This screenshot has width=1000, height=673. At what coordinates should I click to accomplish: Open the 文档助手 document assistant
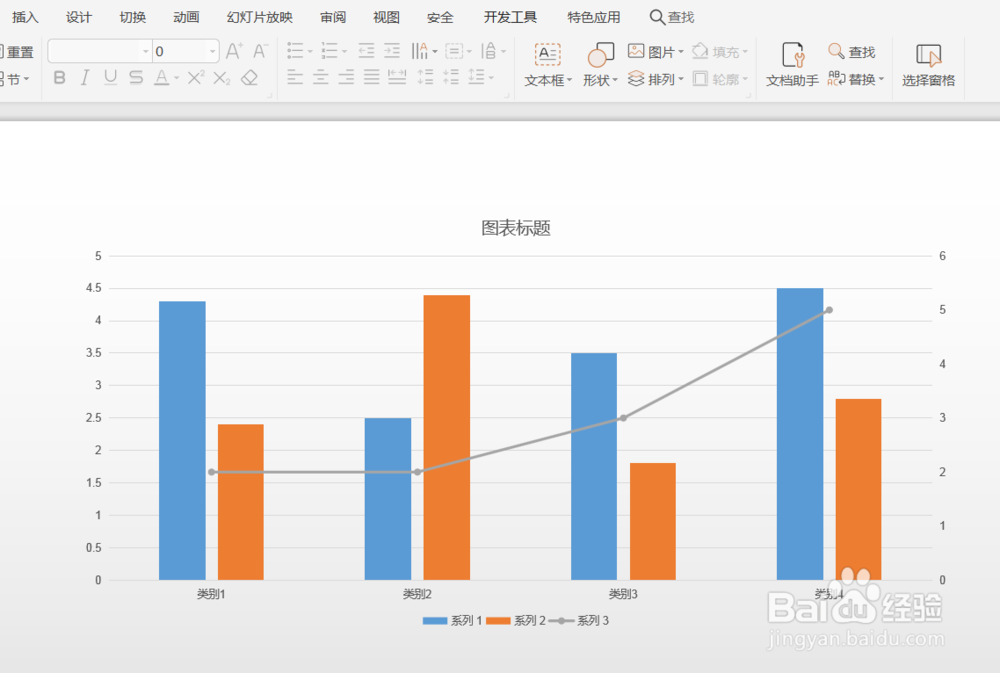pyautogui.click(x=792, y=66)
